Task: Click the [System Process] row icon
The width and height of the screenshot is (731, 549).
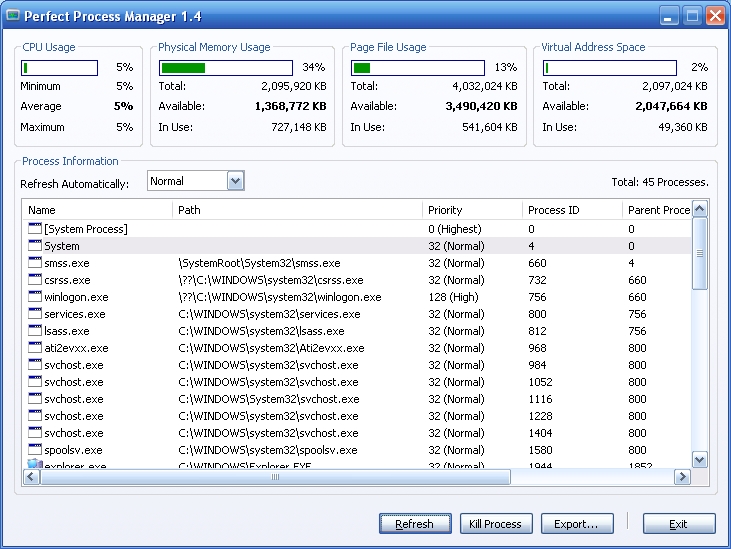Action: point(35,228)
